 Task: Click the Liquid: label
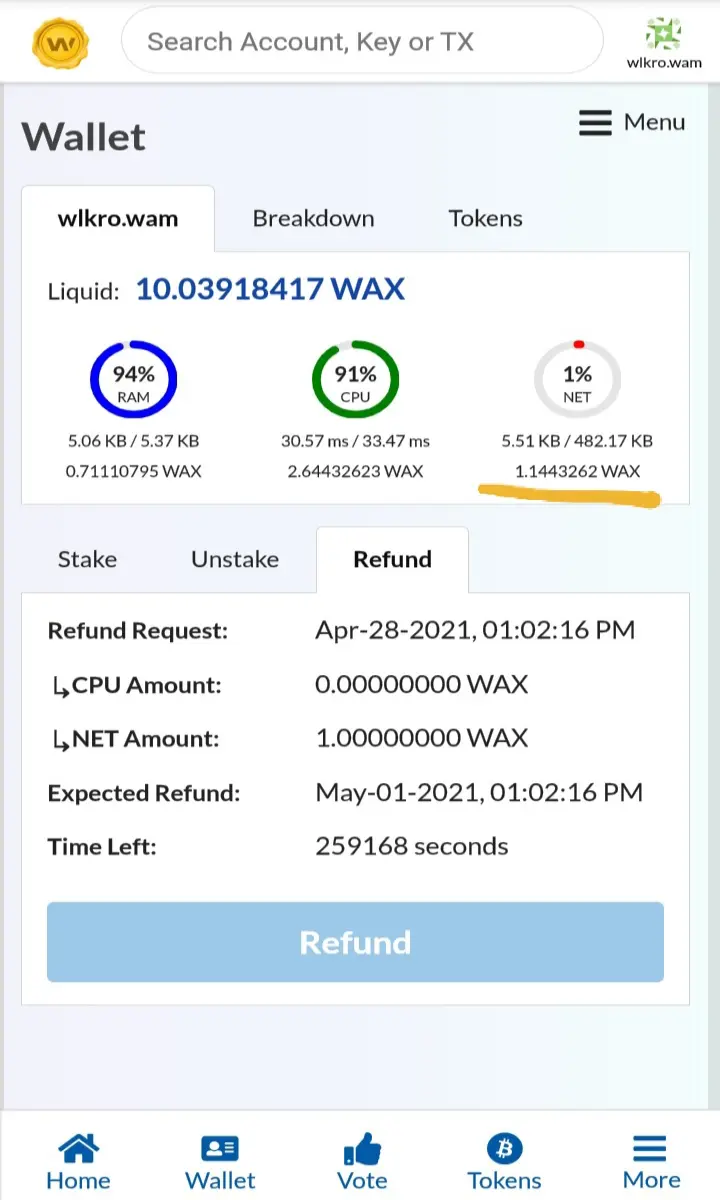(x=84, y=292)
